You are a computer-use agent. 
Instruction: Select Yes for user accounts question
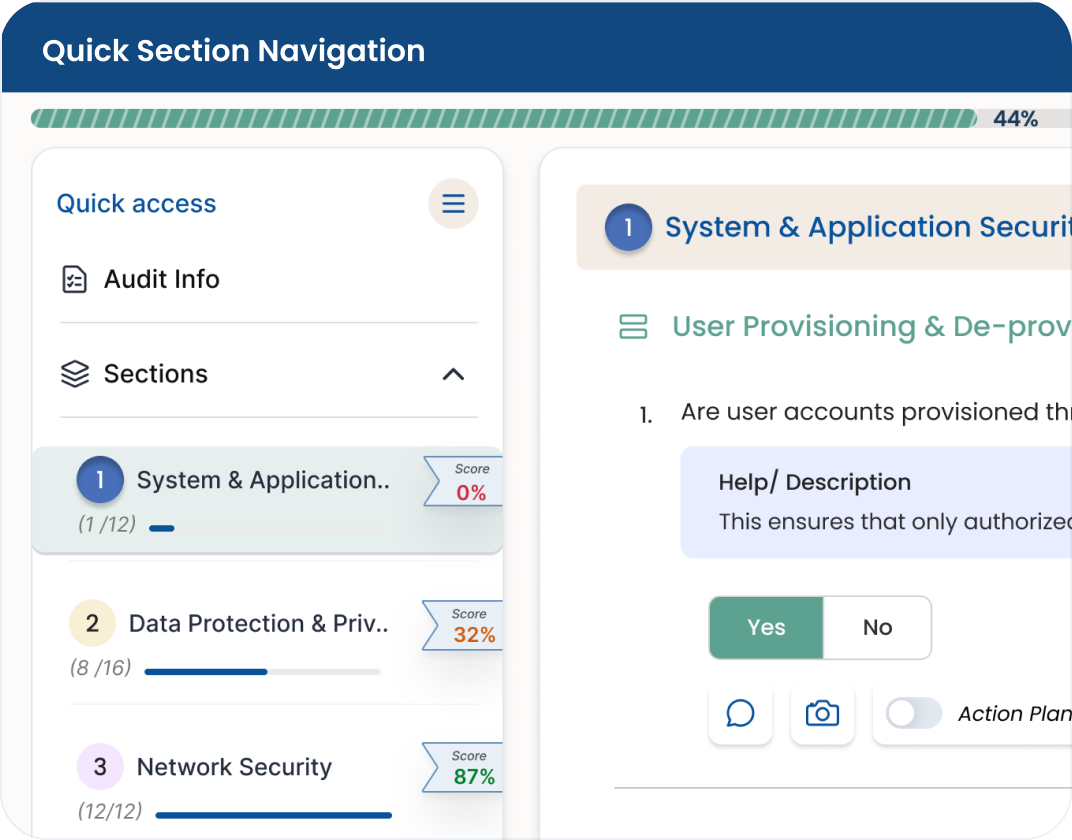766,627
